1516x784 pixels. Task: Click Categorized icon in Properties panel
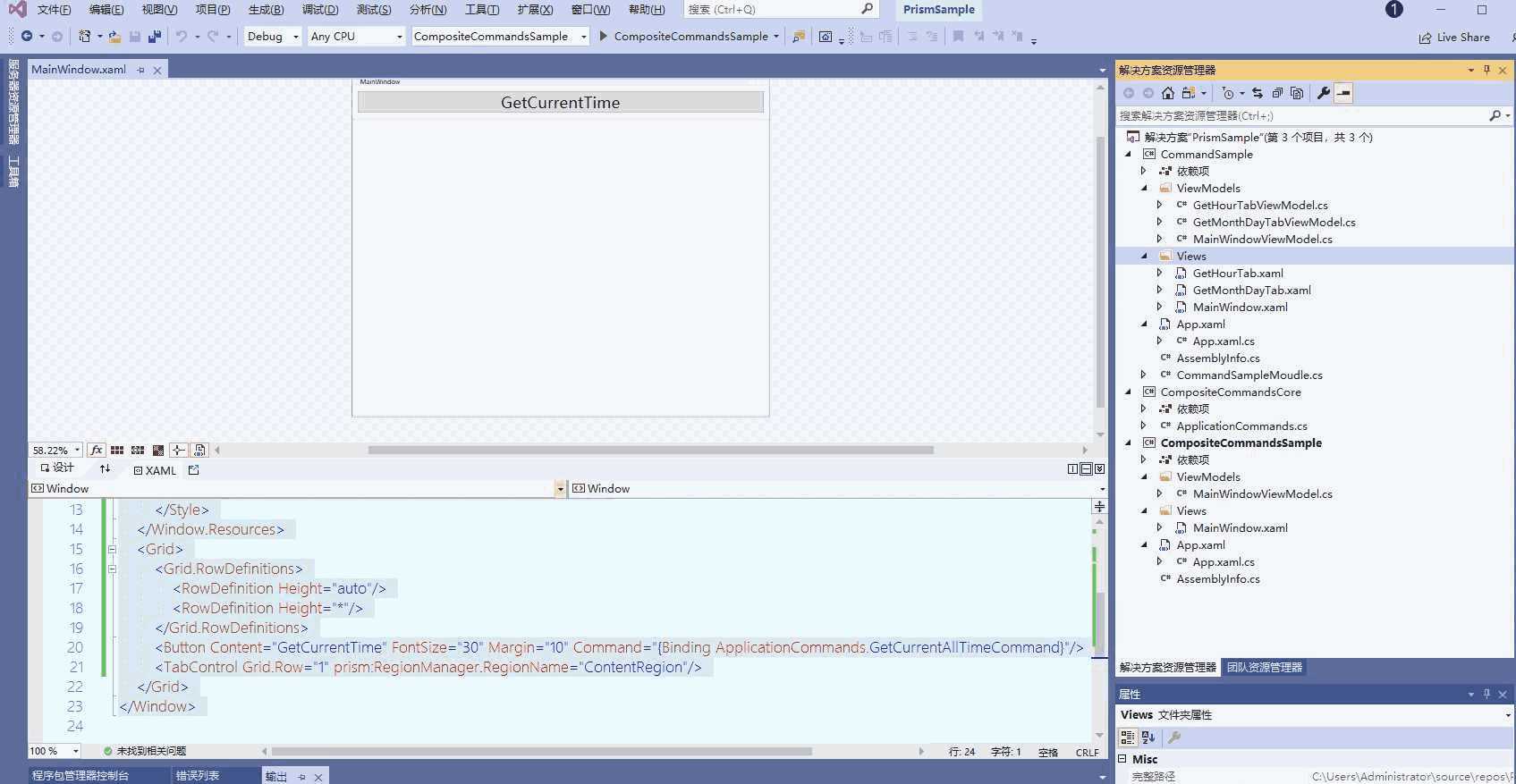1128,738
